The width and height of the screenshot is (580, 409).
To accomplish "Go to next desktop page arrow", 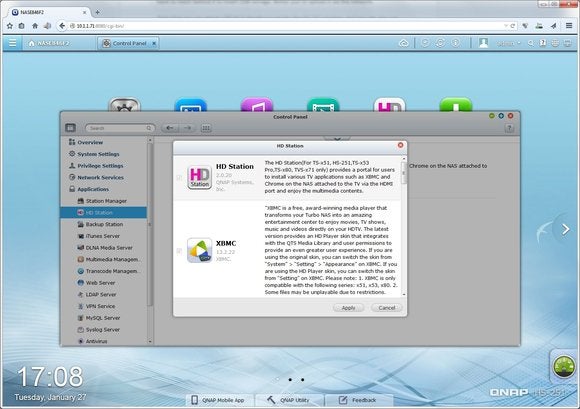I will 565,229.
